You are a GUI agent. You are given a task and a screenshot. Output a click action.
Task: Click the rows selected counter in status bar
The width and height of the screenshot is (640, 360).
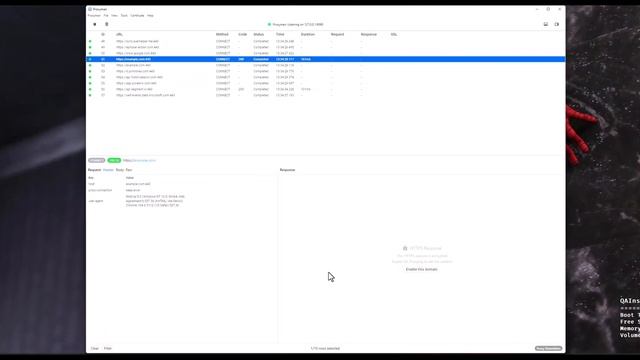click(325, 349)
